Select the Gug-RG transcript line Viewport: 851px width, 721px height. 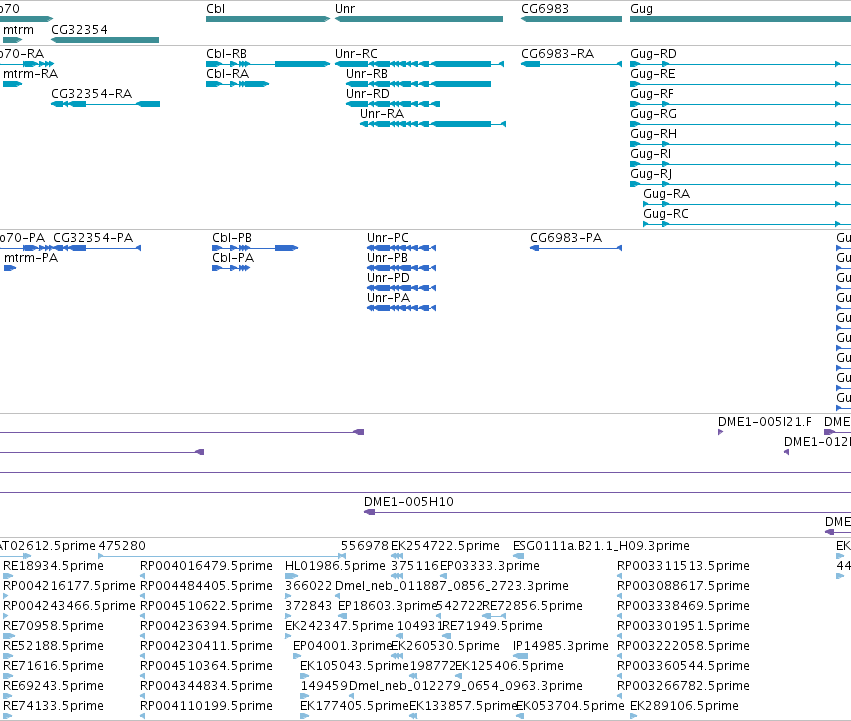(740, 124)
